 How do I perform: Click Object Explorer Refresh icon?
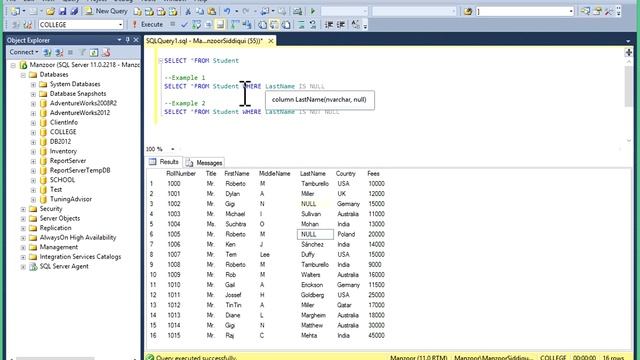(94, 52)
